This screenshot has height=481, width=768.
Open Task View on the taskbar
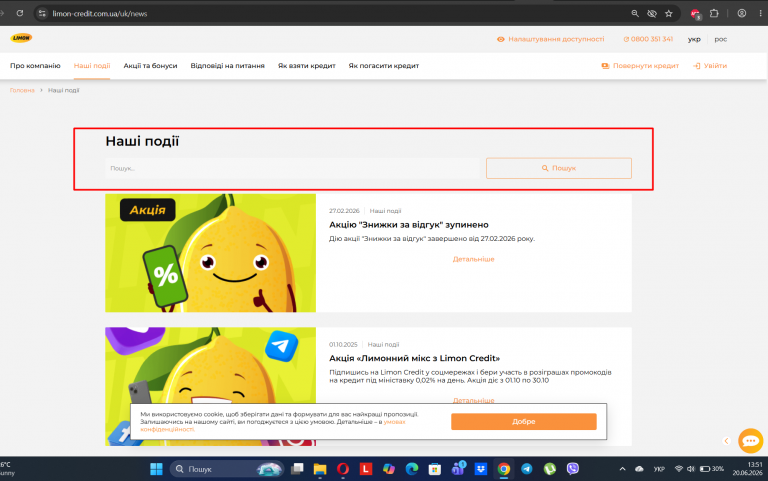point(297,469)
